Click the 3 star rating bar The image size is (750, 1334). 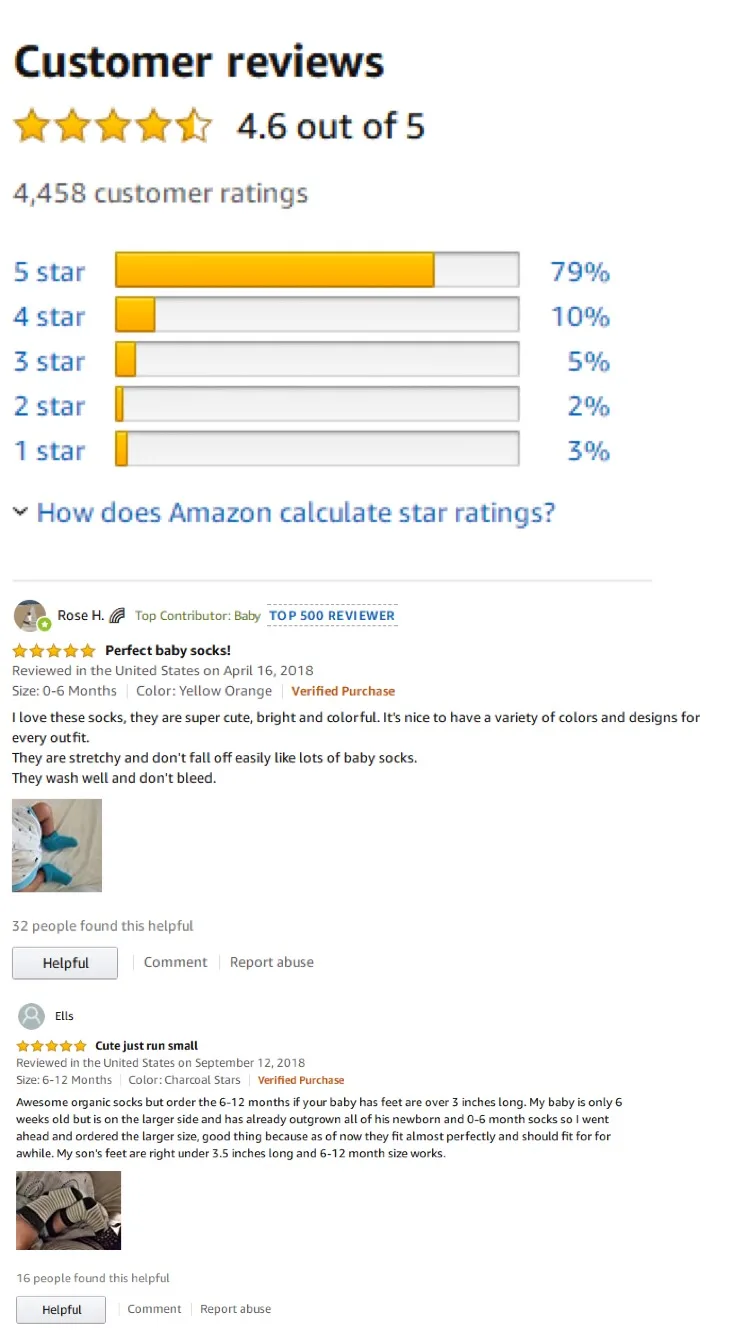point(317,361)
